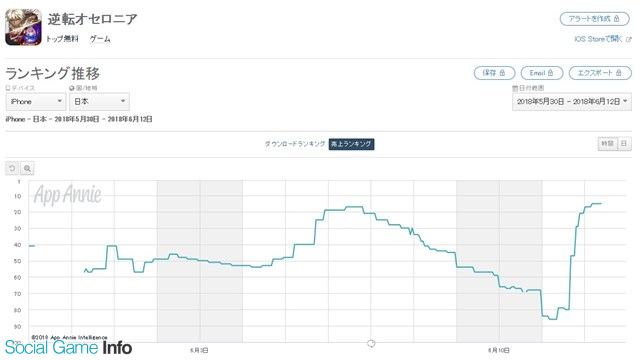This screenshot has width=640, height=360.
Task: Click the chart reset undo icon
Action: tap(12, 168)
